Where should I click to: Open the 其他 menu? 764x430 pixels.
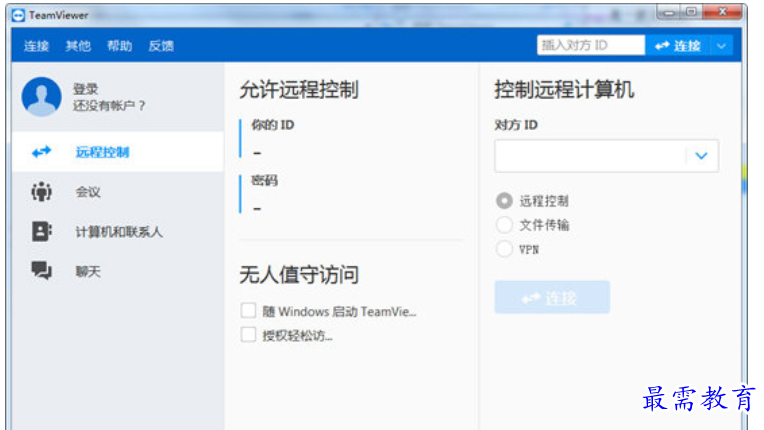point(78,46)
